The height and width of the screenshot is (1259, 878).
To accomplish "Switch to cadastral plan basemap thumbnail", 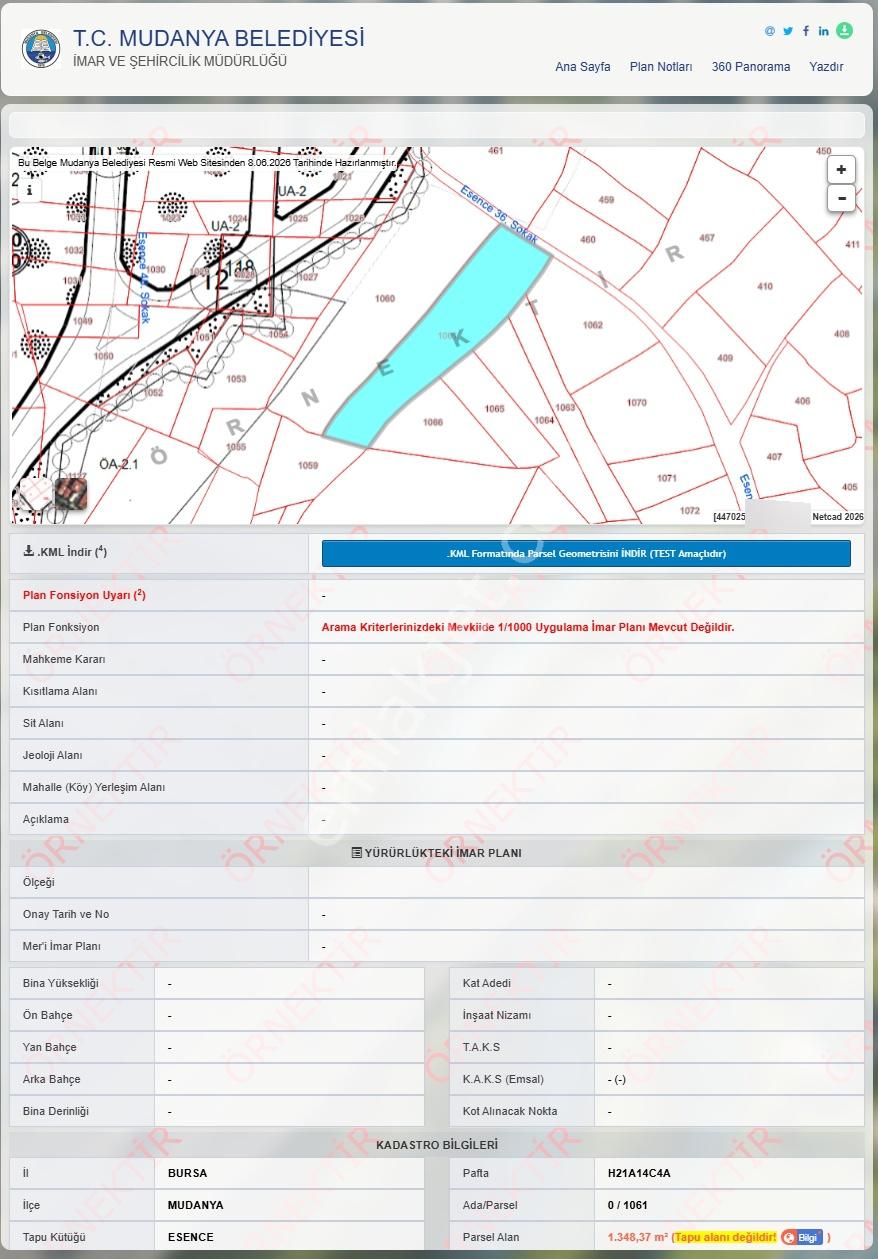I will click(37, 493).
